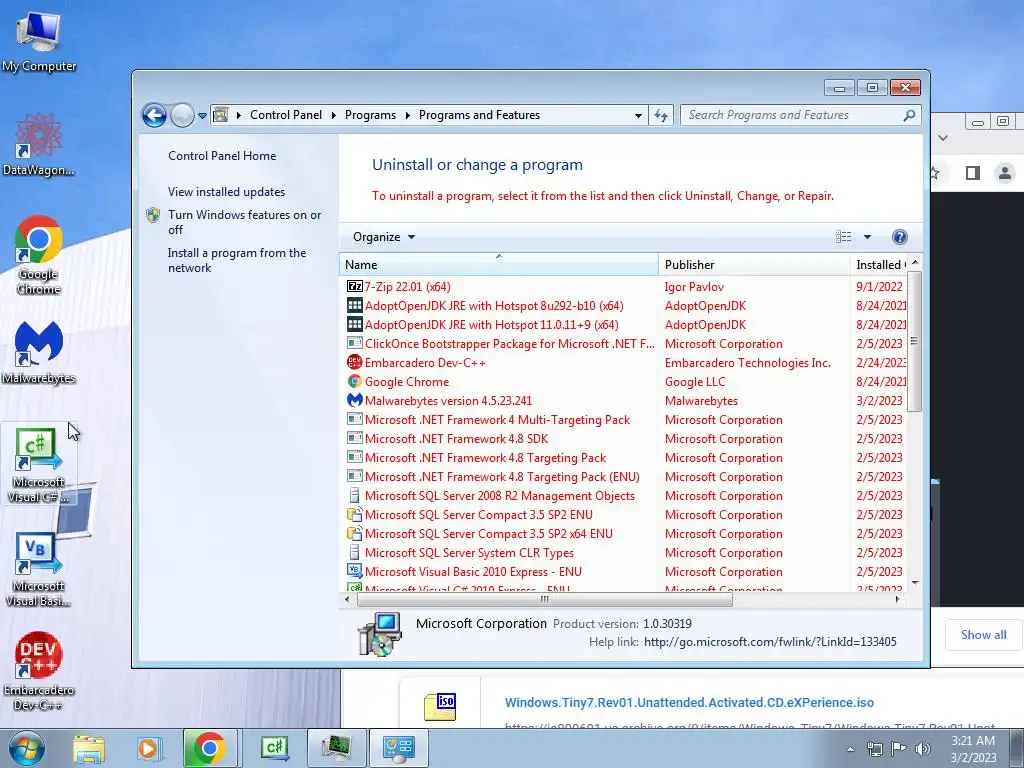
Task: Open Windows Media Player taskbar icon
Action: (x=148, y=748)
